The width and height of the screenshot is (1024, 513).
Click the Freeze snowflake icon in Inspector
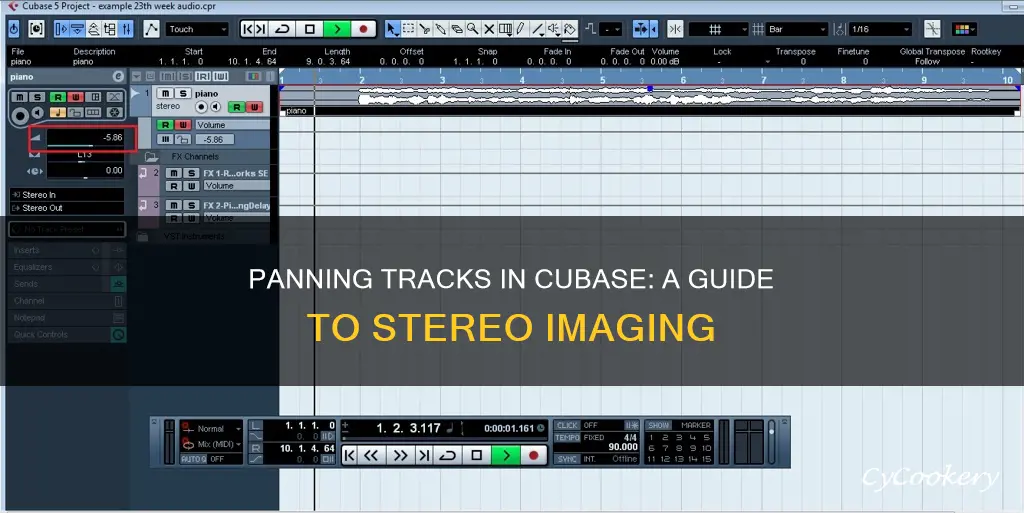(x=115, y=112)
